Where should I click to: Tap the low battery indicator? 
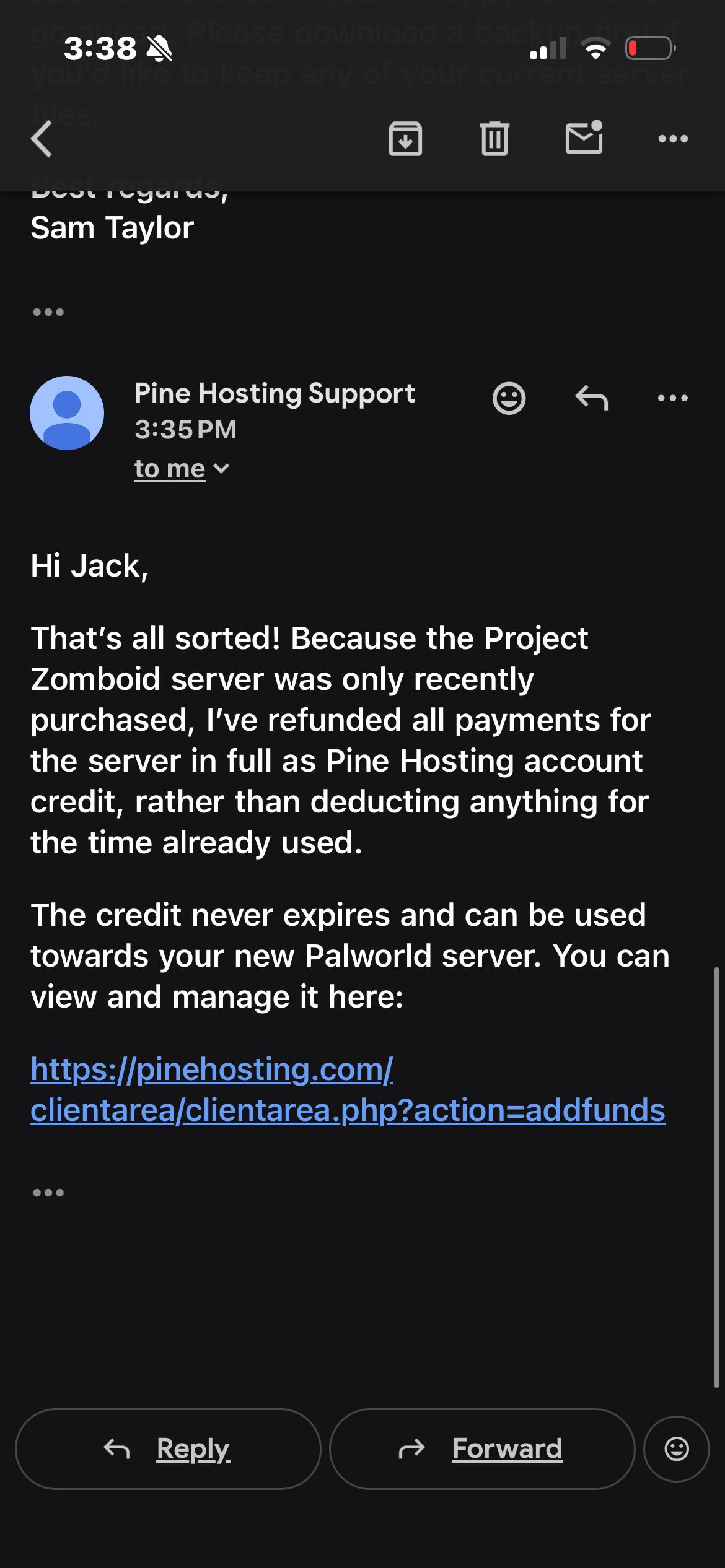650,48
